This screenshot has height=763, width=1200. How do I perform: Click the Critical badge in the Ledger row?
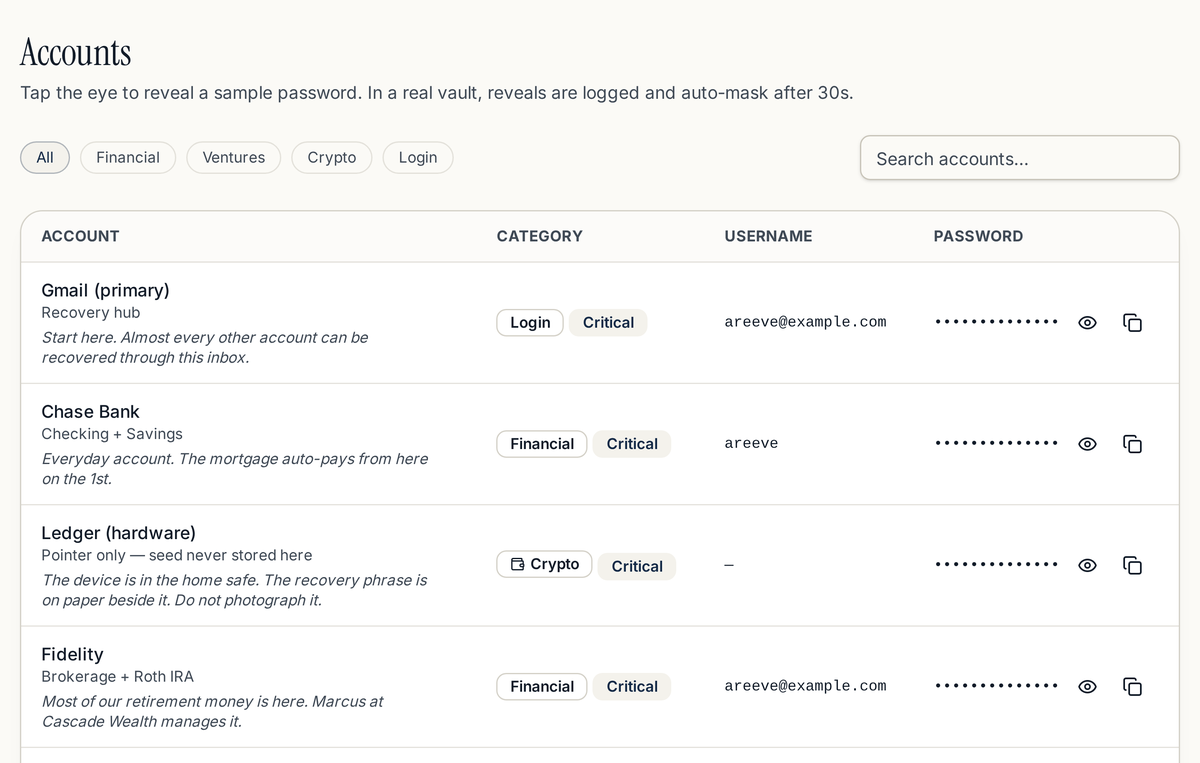click(637, 566)
